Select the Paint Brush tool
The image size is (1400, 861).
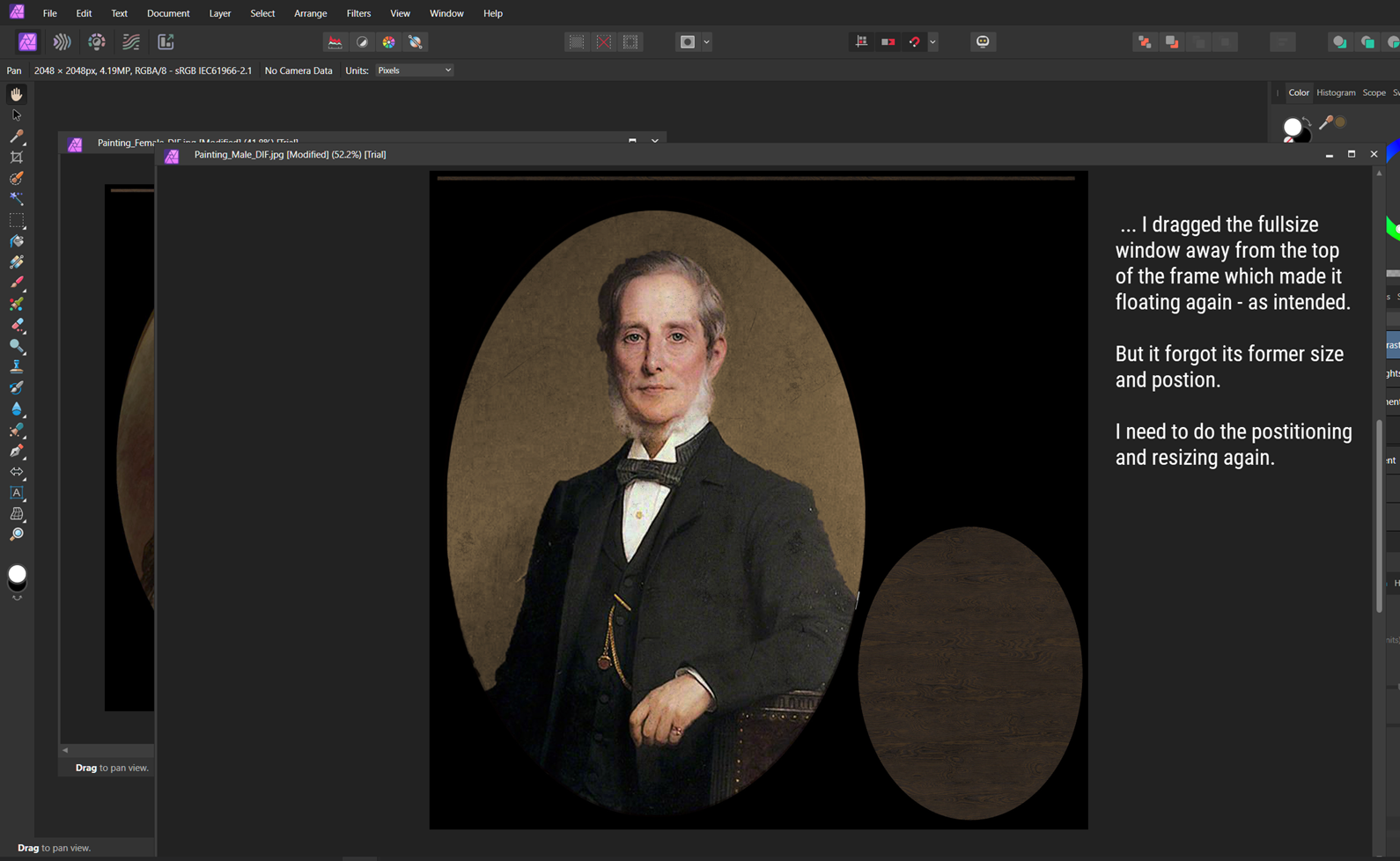[16, 283]
